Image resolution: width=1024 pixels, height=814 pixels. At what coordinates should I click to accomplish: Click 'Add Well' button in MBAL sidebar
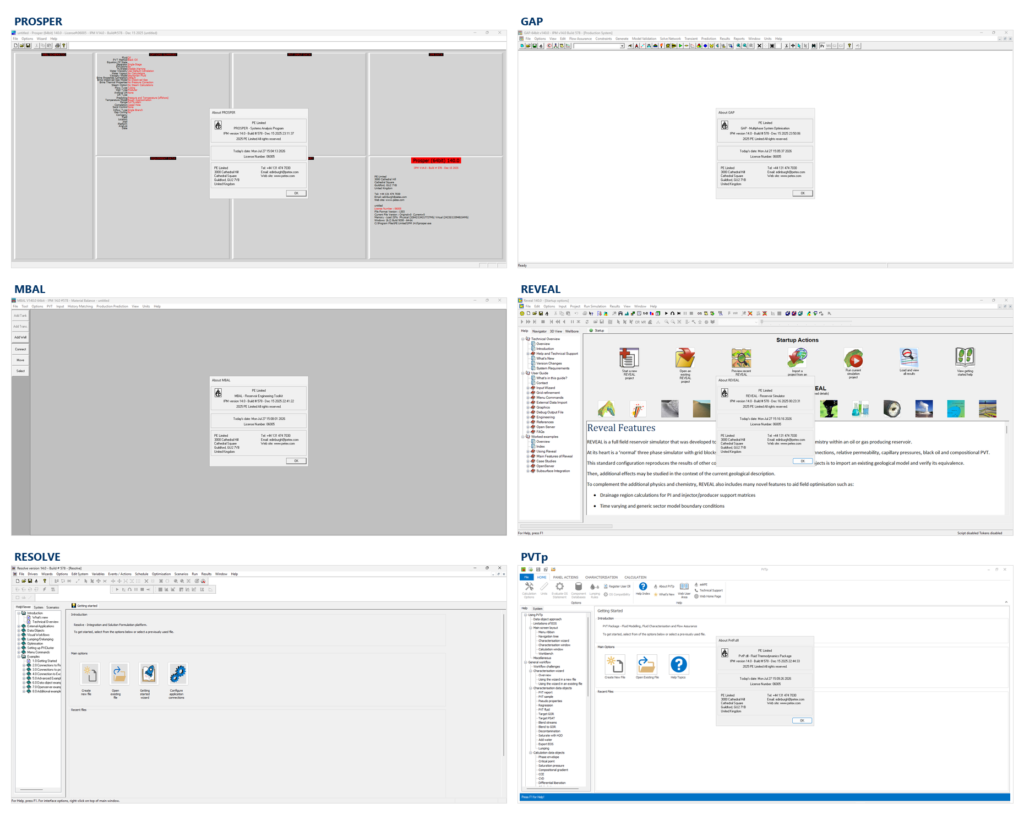point(20,338)
